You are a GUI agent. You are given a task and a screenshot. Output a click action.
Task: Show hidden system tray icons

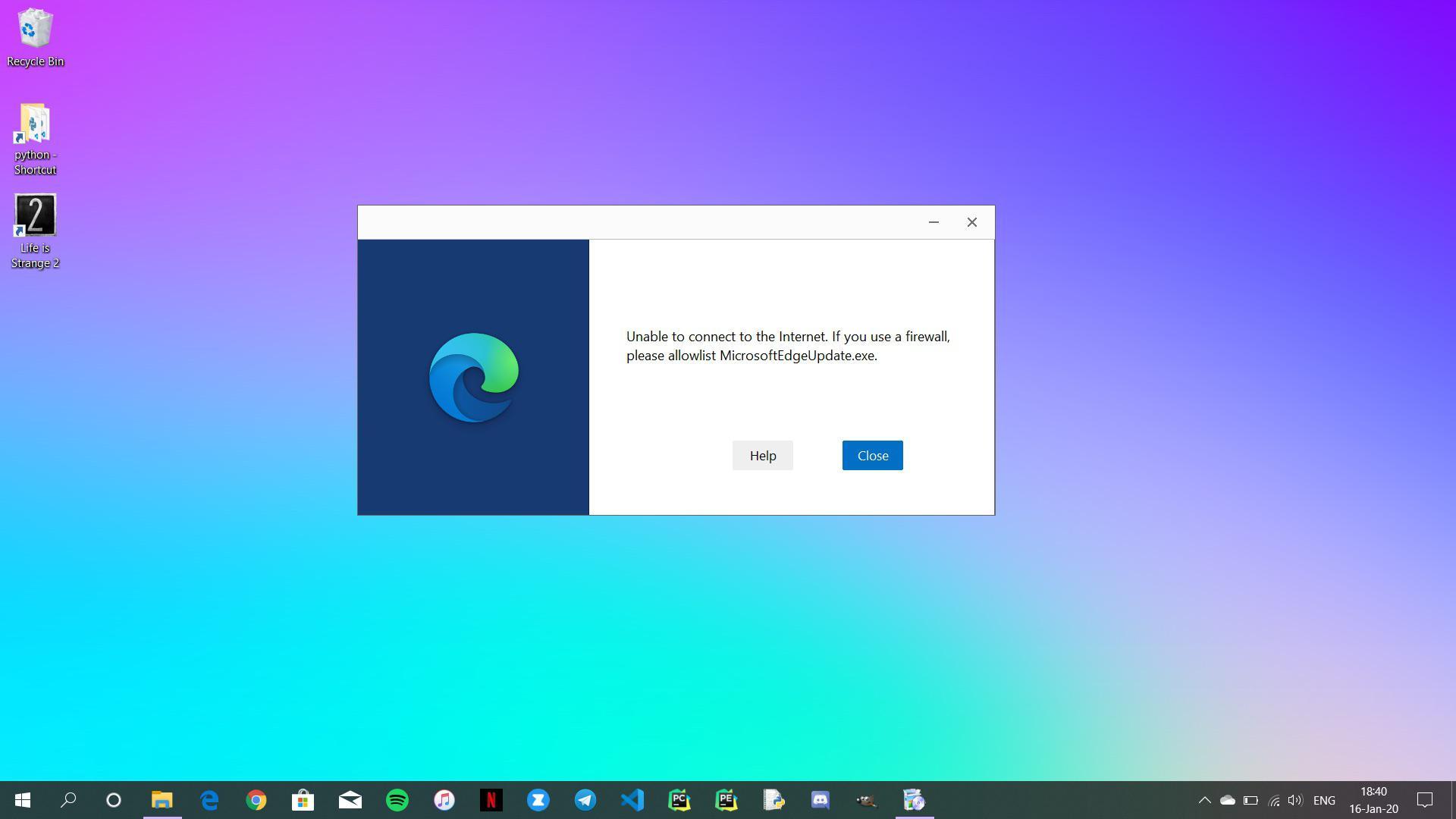(x=1204, y=800)
